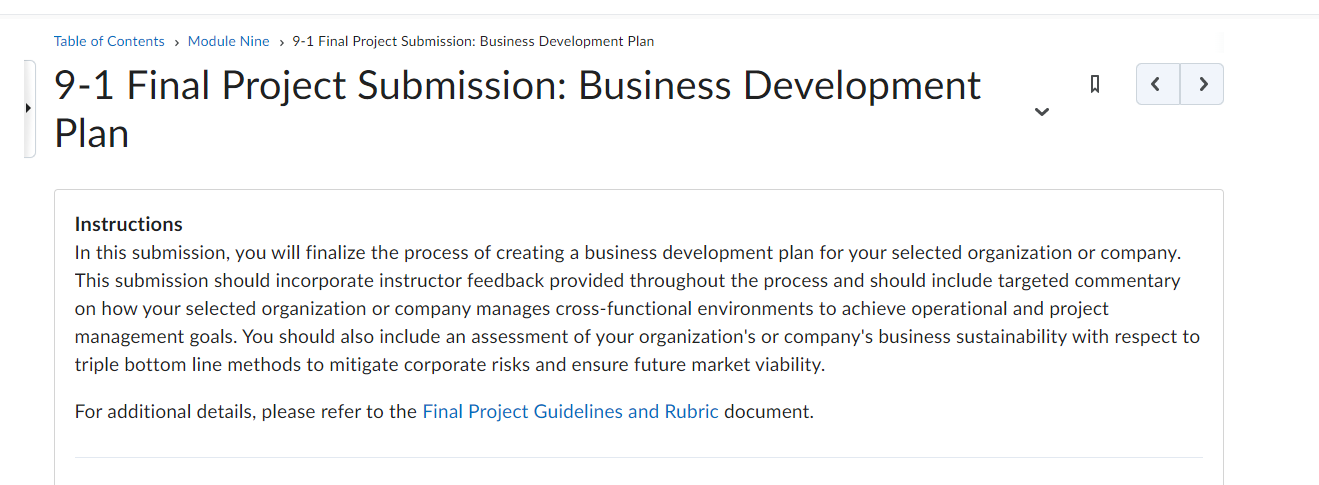Click the horizontal divider below the instructions
The height and width of the screenshot is (485, 1319).
pyautogui.click(x=639, y=458)
